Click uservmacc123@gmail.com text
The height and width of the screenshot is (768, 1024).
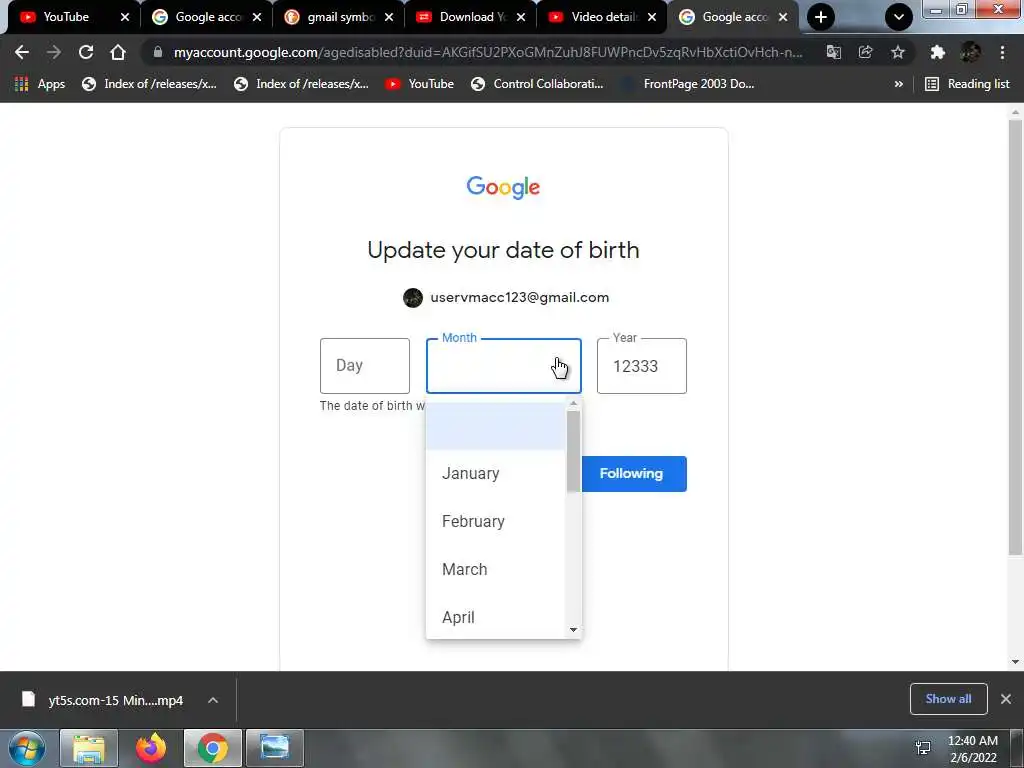point(519,297)
